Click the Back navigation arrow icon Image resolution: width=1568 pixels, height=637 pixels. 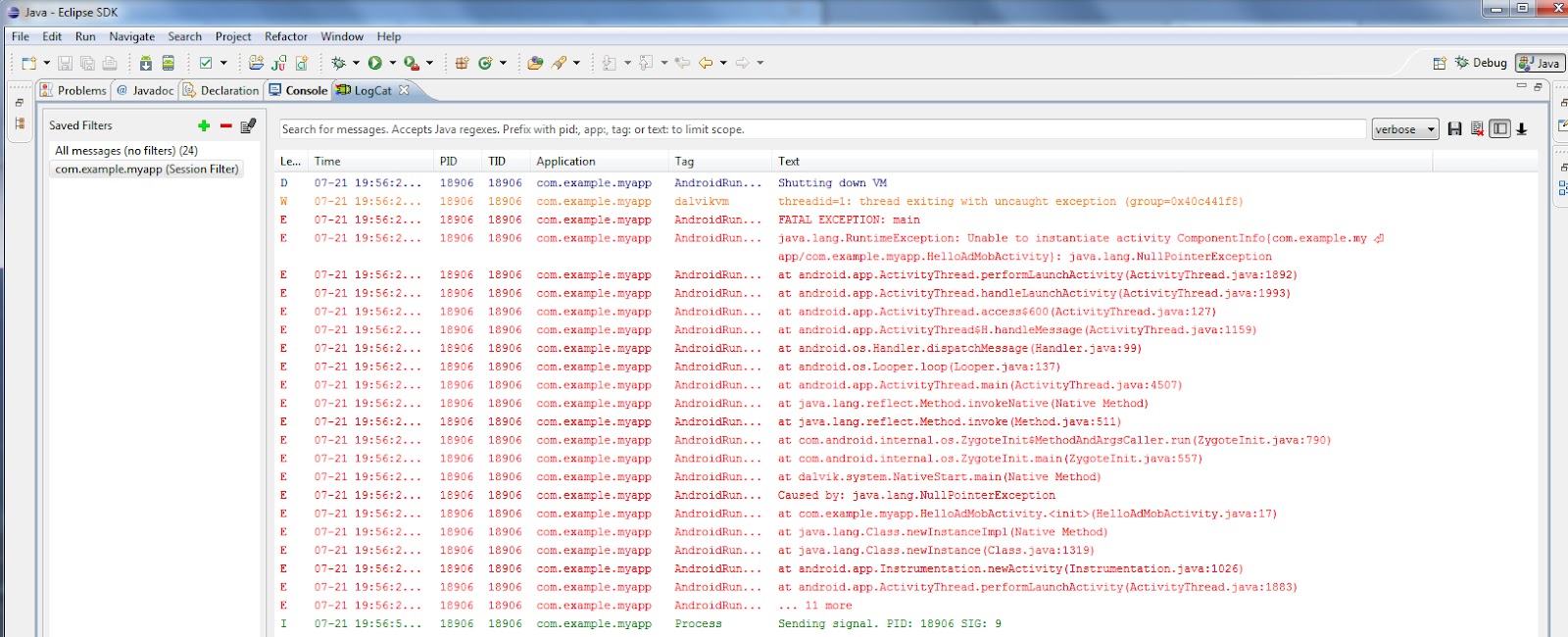tap(706, 63)
